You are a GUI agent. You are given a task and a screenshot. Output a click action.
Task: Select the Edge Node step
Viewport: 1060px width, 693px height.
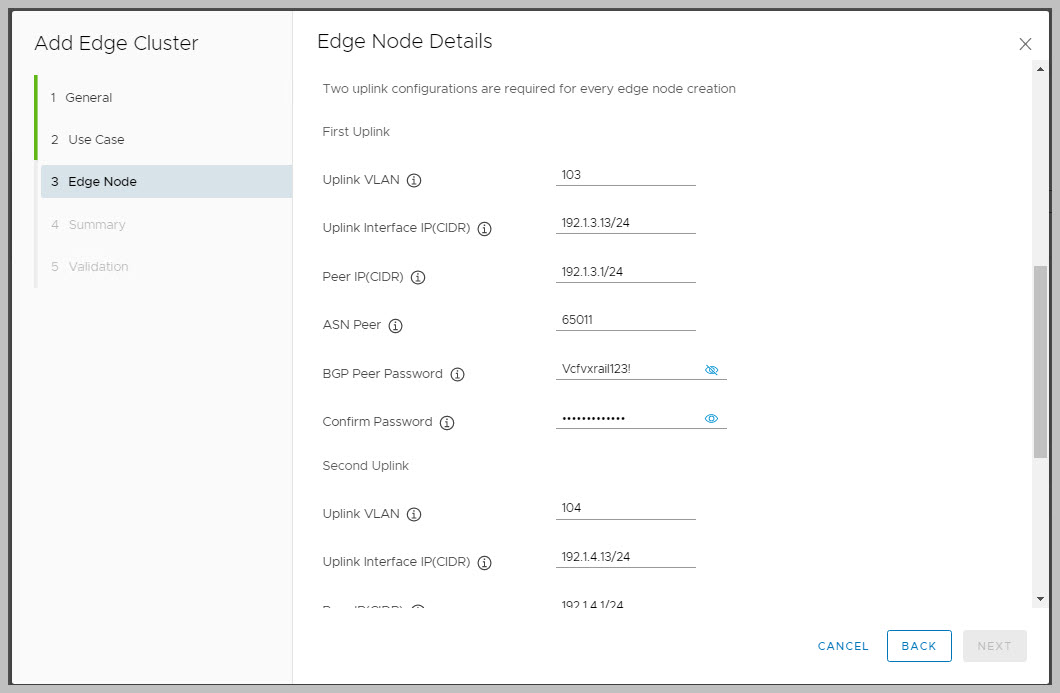coord(102,182)
